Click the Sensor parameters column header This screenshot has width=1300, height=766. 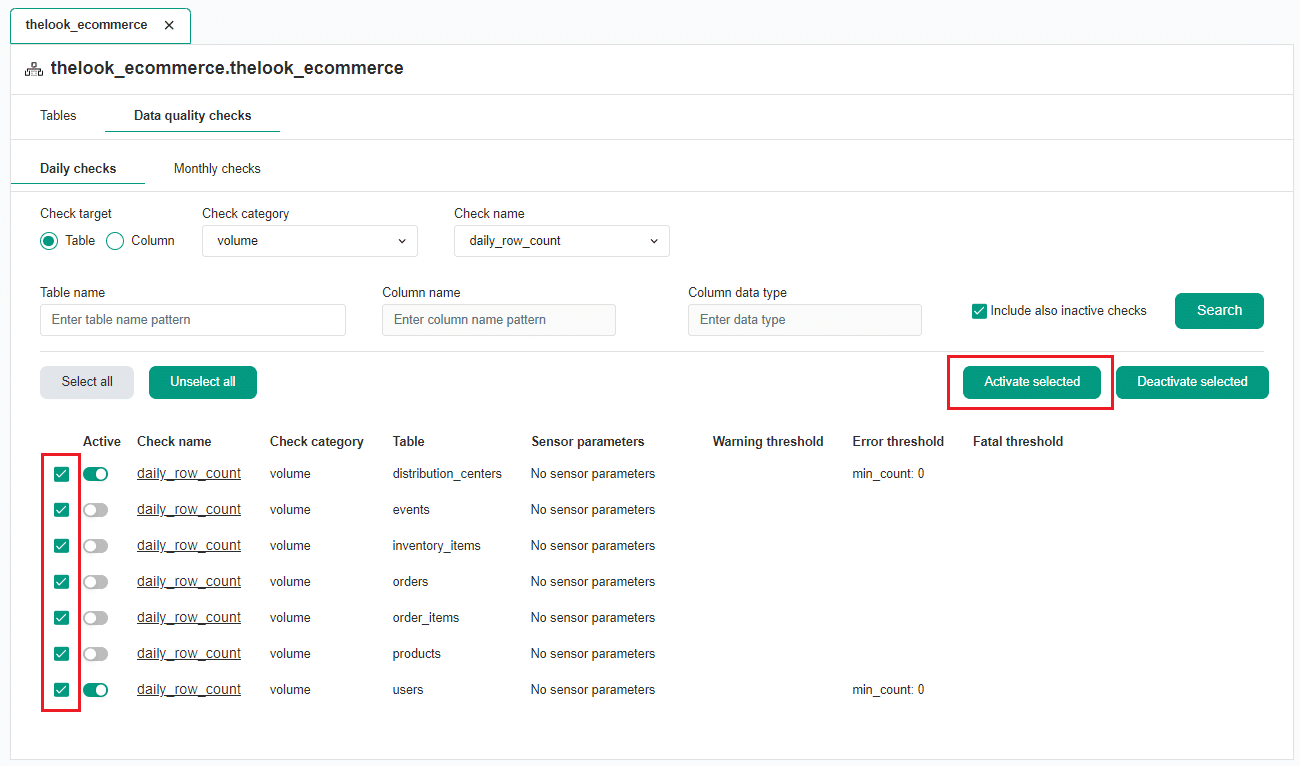point(588,441)
